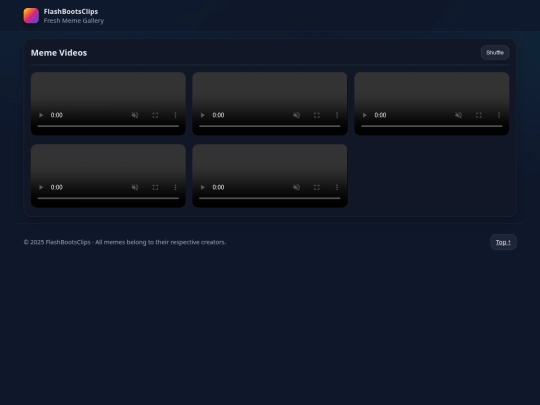The image size is (540, 405).
Task: Open more options on bottom-middle video
Action: [x=337, y=187]
